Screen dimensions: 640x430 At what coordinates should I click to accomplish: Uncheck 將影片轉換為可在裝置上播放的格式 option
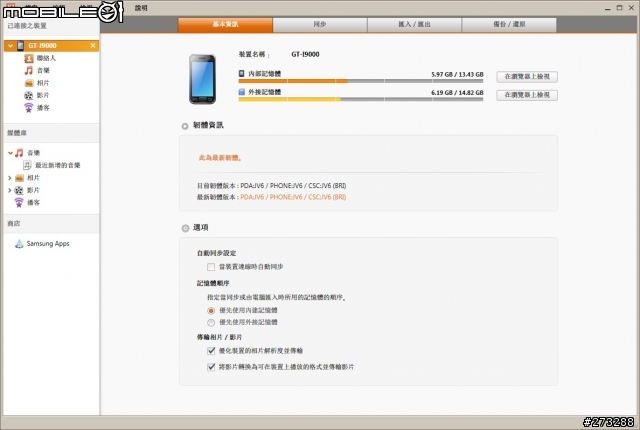pyautogui.click(x=211, y=367)
